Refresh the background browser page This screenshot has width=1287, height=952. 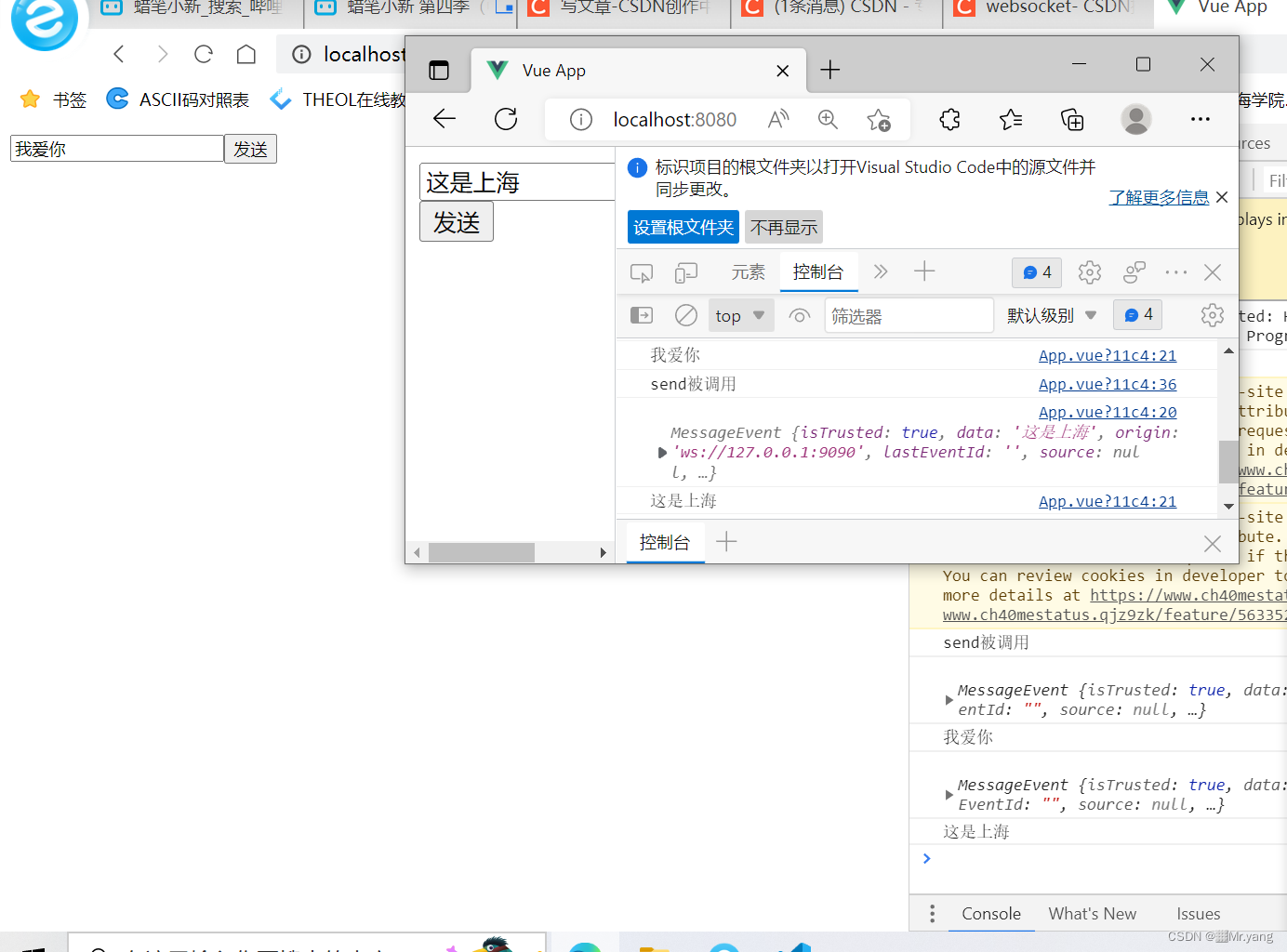[204, 54]
